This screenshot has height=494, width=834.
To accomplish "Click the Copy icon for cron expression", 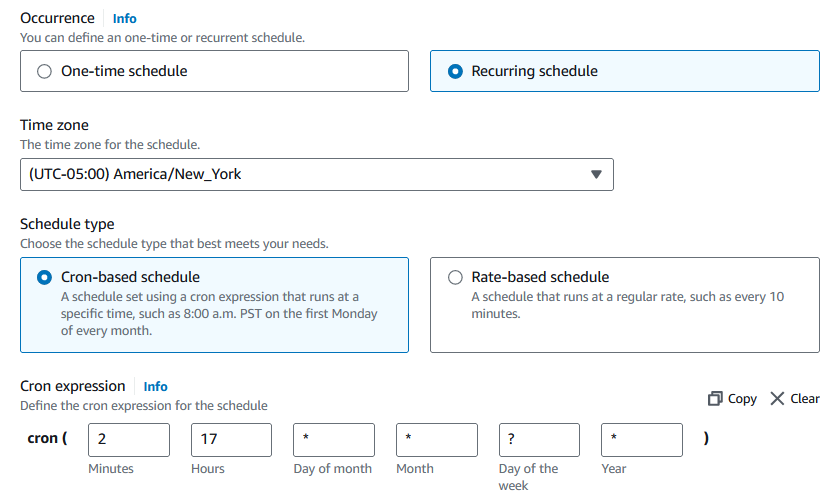I will coord(715,398).
